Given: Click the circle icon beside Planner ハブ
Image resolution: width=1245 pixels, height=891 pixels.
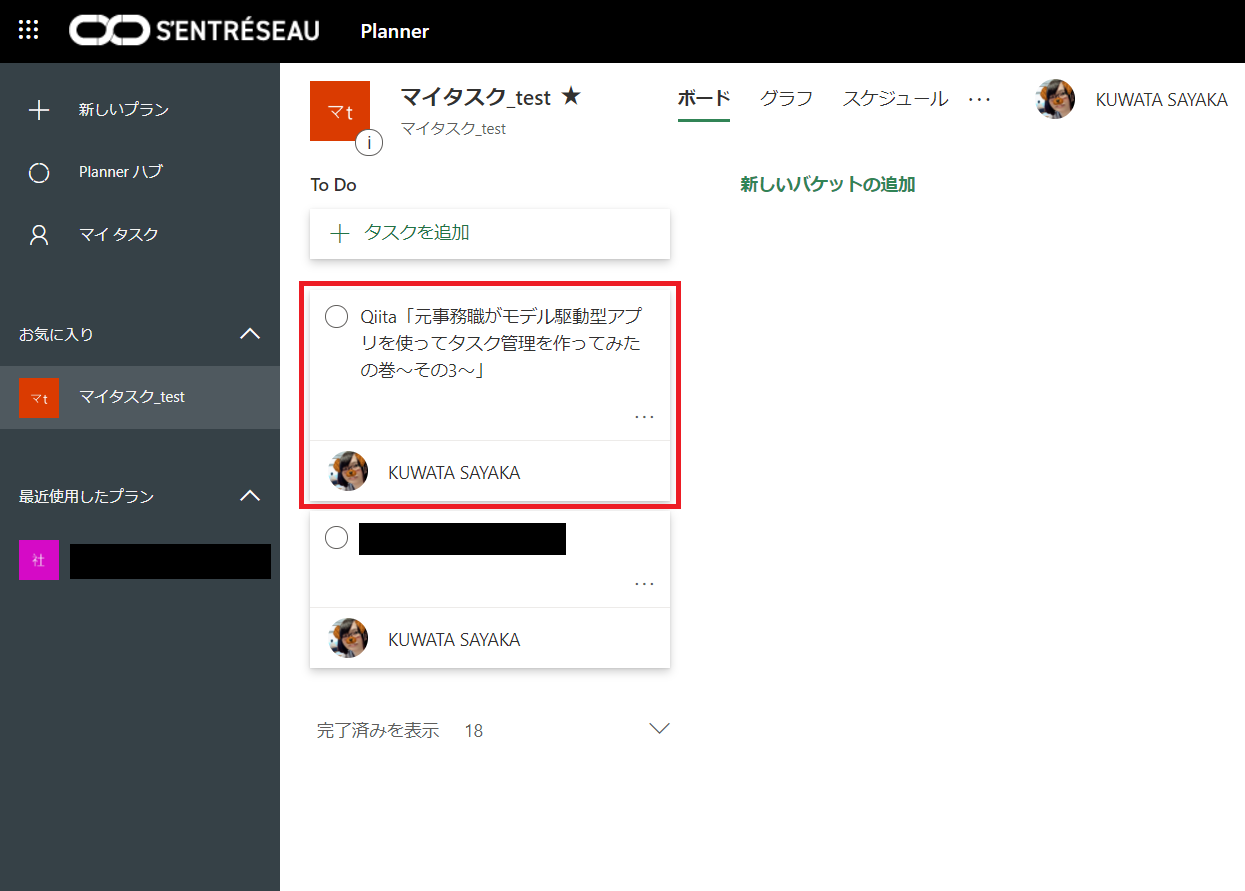Looking at the screenshot, I should click(39, 173).
